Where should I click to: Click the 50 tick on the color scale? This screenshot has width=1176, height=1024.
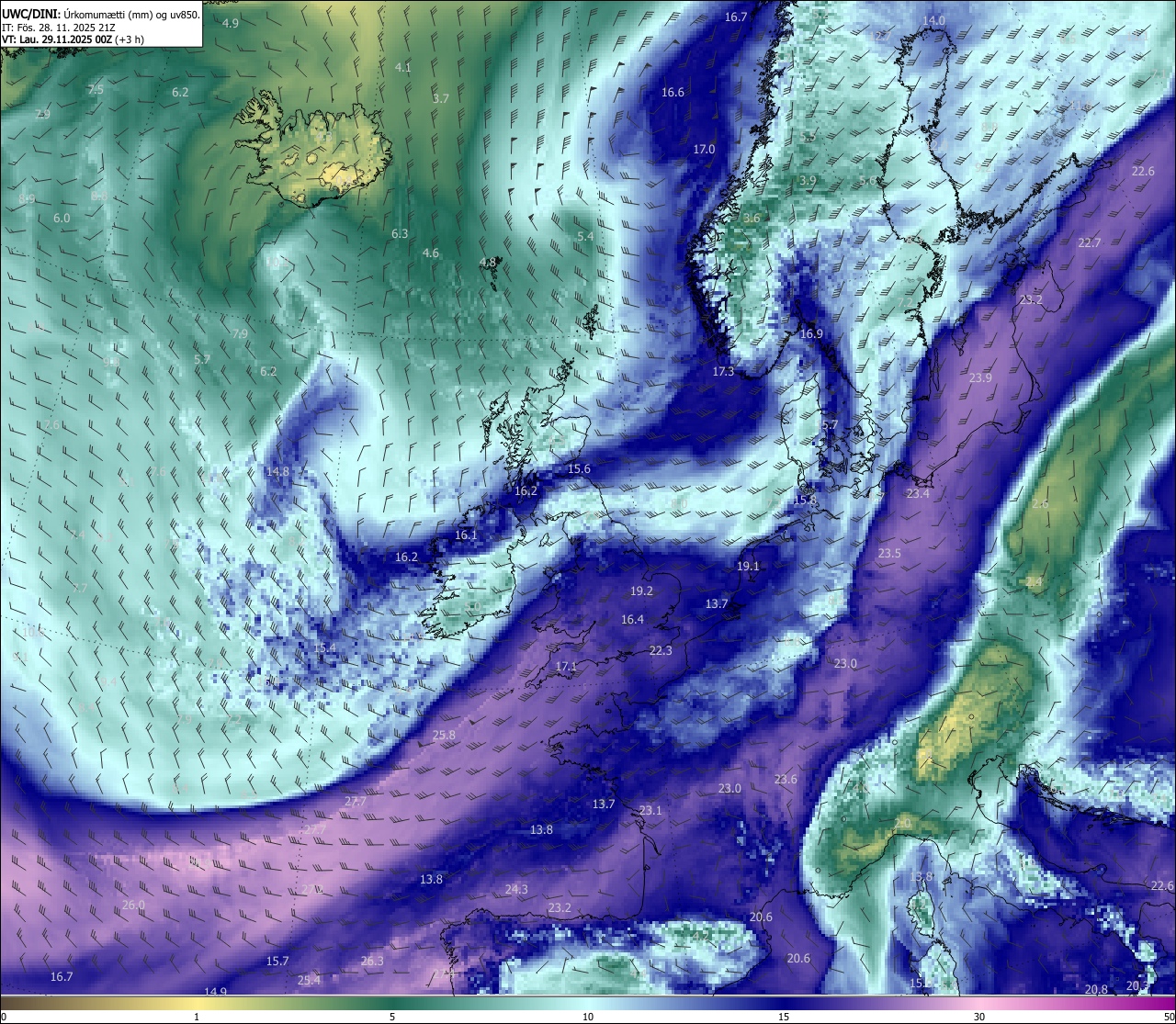1169,1017
